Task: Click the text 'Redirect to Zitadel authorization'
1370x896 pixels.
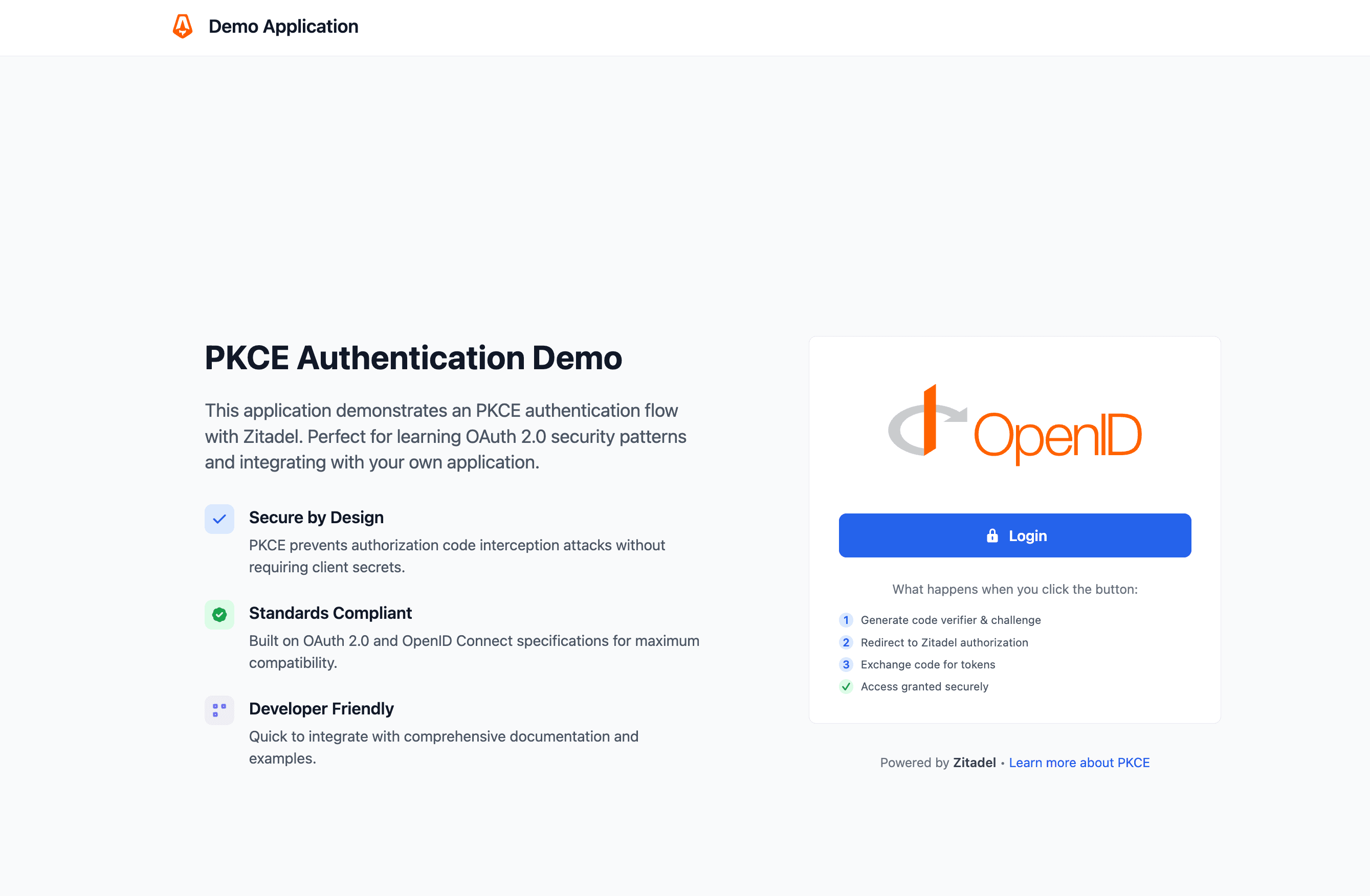Action: point(944,642)
